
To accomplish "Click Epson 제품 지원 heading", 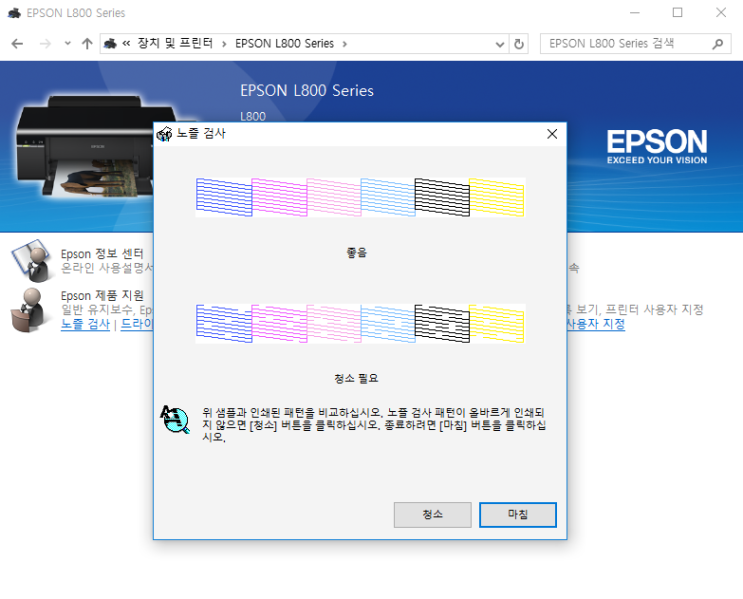I will [x=102, y=295].
